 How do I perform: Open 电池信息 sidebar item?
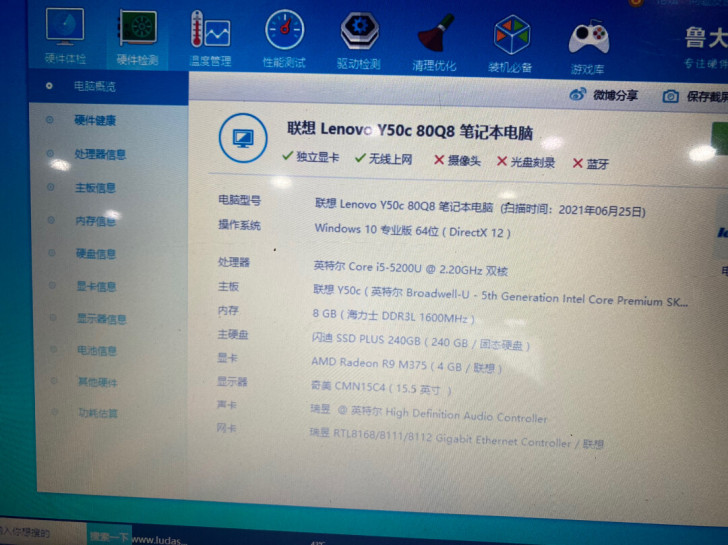97,350
